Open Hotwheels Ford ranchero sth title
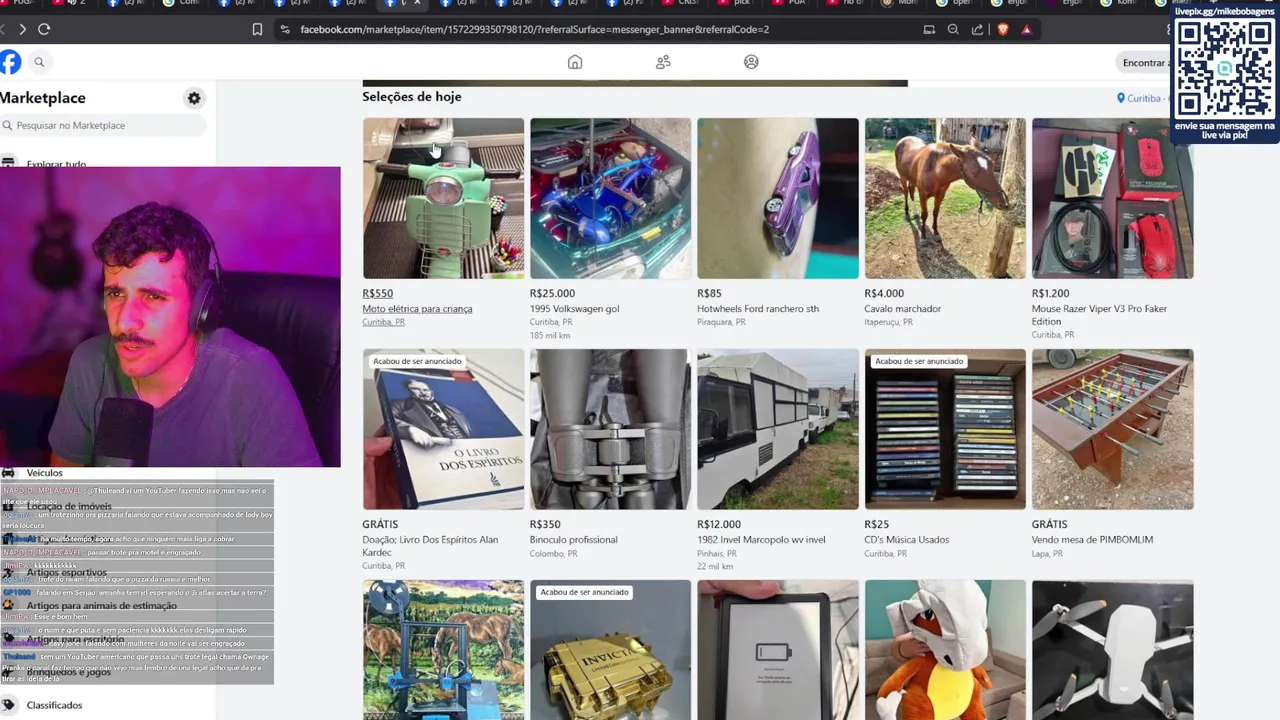Viewport: 1280px width, 720px height. point(758,309)
